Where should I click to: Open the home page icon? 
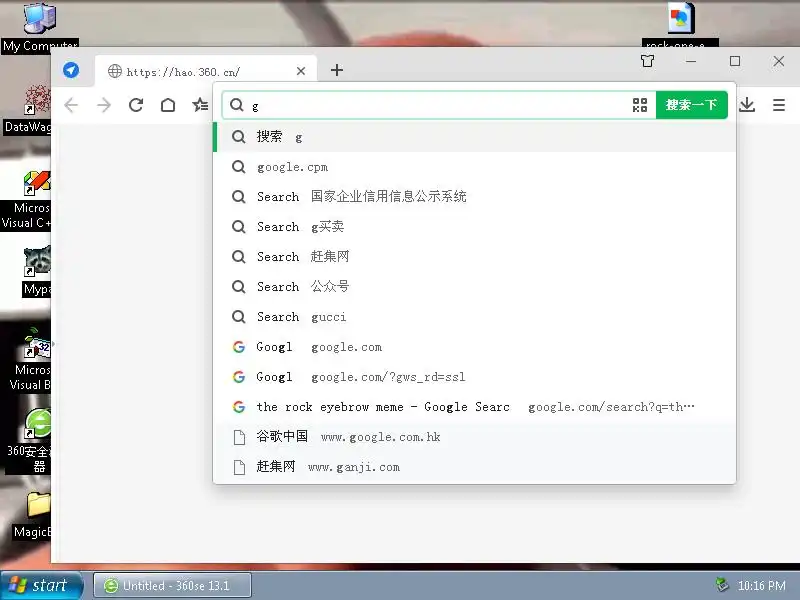[168, 105]
